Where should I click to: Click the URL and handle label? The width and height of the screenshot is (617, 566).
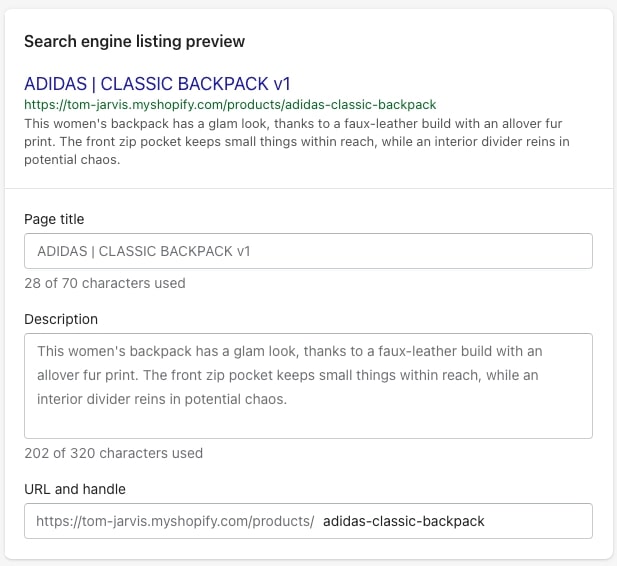[75, 489]
